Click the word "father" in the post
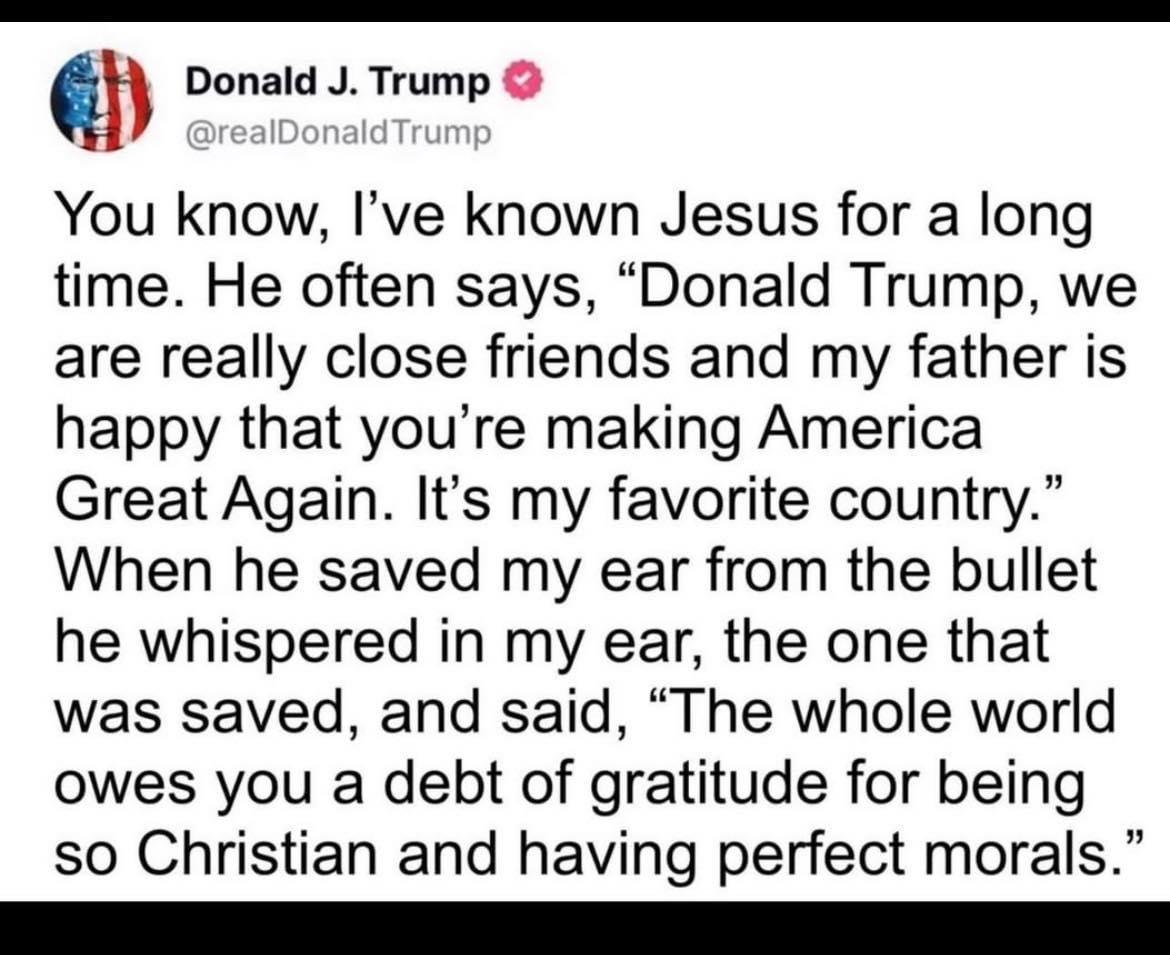 [x=1001, y=358]
